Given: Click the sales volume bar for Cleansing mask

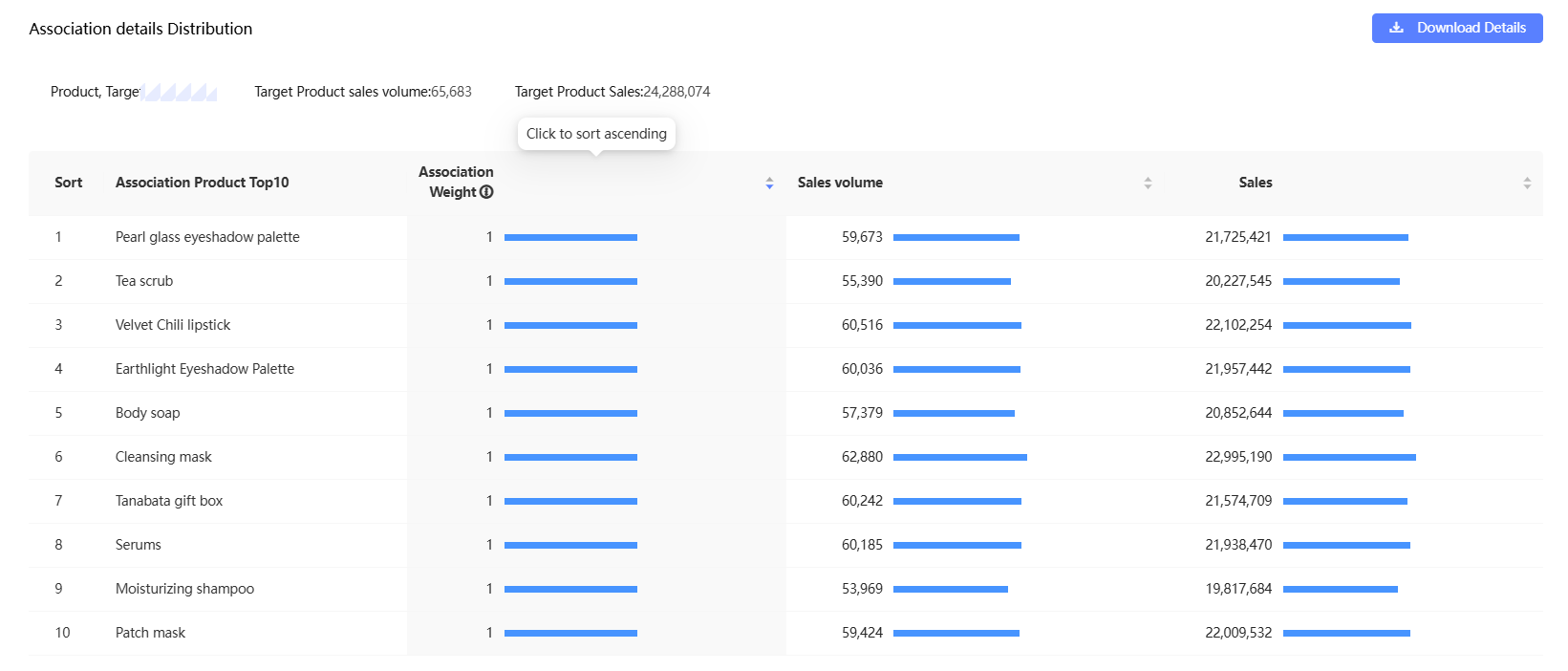Looking at the screenshot, I should [960, 457].
